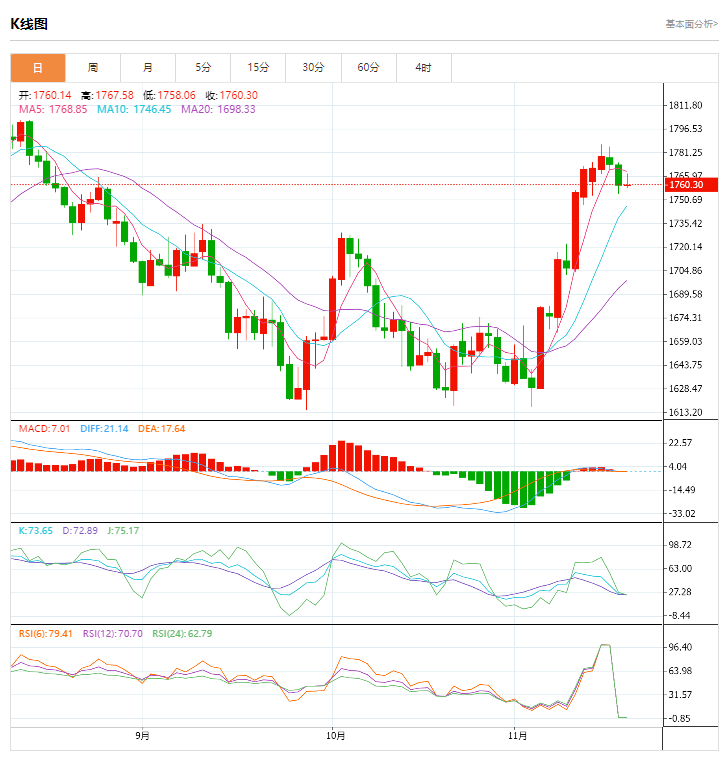Open the 5分 five-minute chart tab
Screen dimensions: 723x759
[x=203, y=68]
